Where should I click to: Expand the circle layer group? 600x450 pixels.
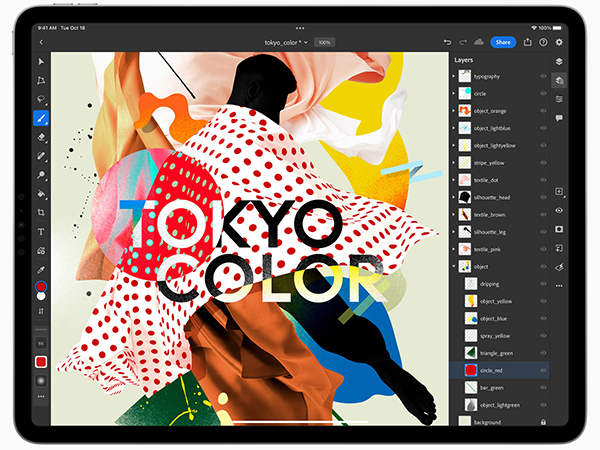pos(454,93)
